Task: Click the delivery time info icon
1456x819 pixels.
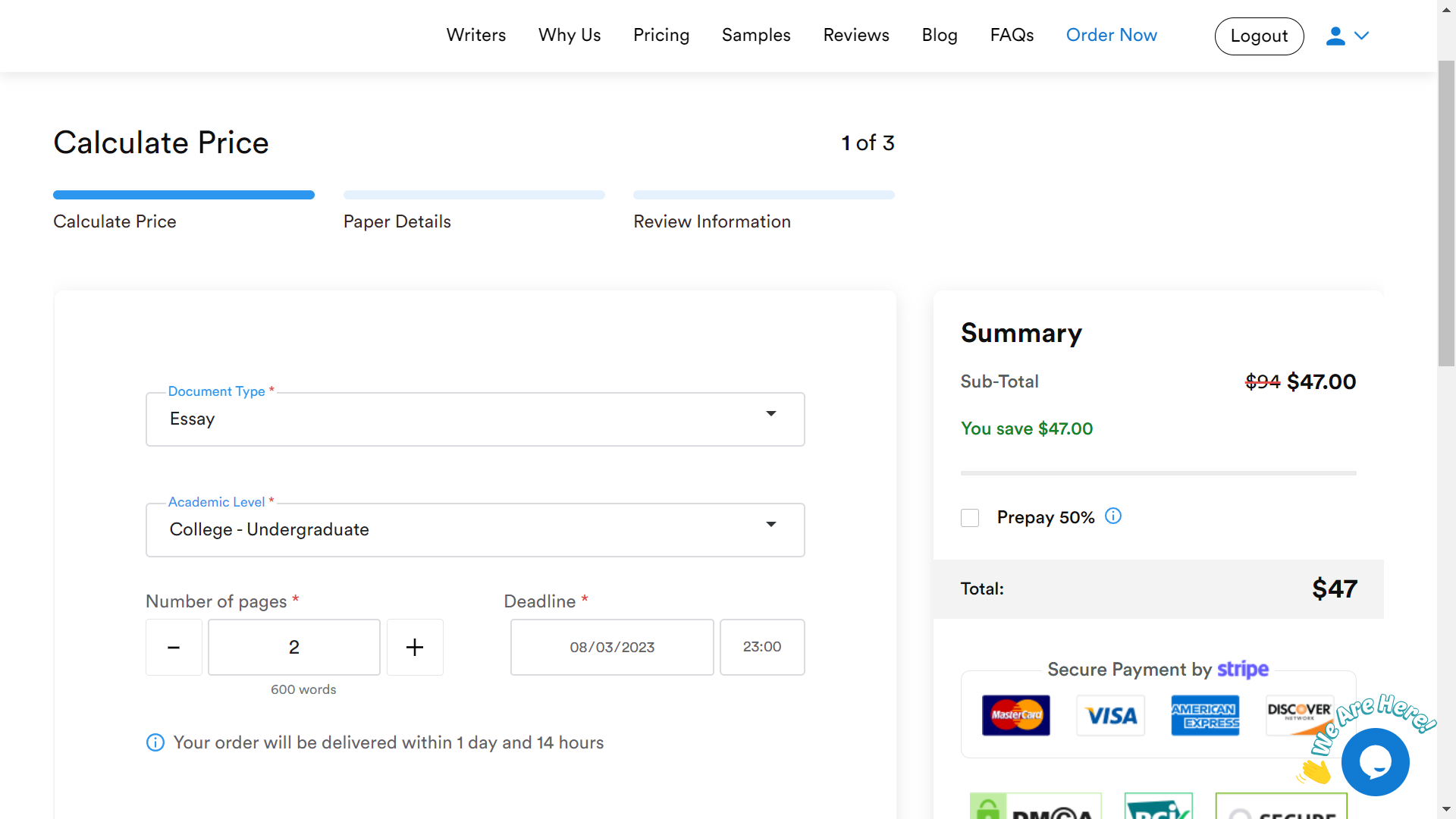Action: [x=155, y=742]
